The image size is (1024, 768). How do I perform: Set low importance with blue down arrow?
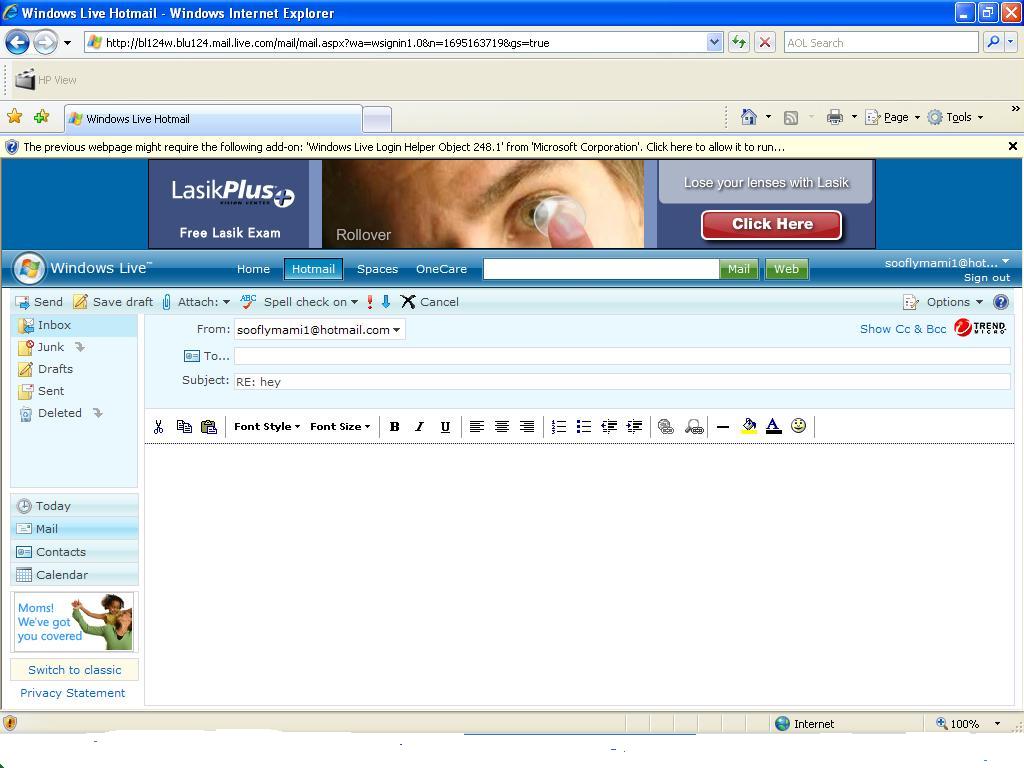pos(386,302)
